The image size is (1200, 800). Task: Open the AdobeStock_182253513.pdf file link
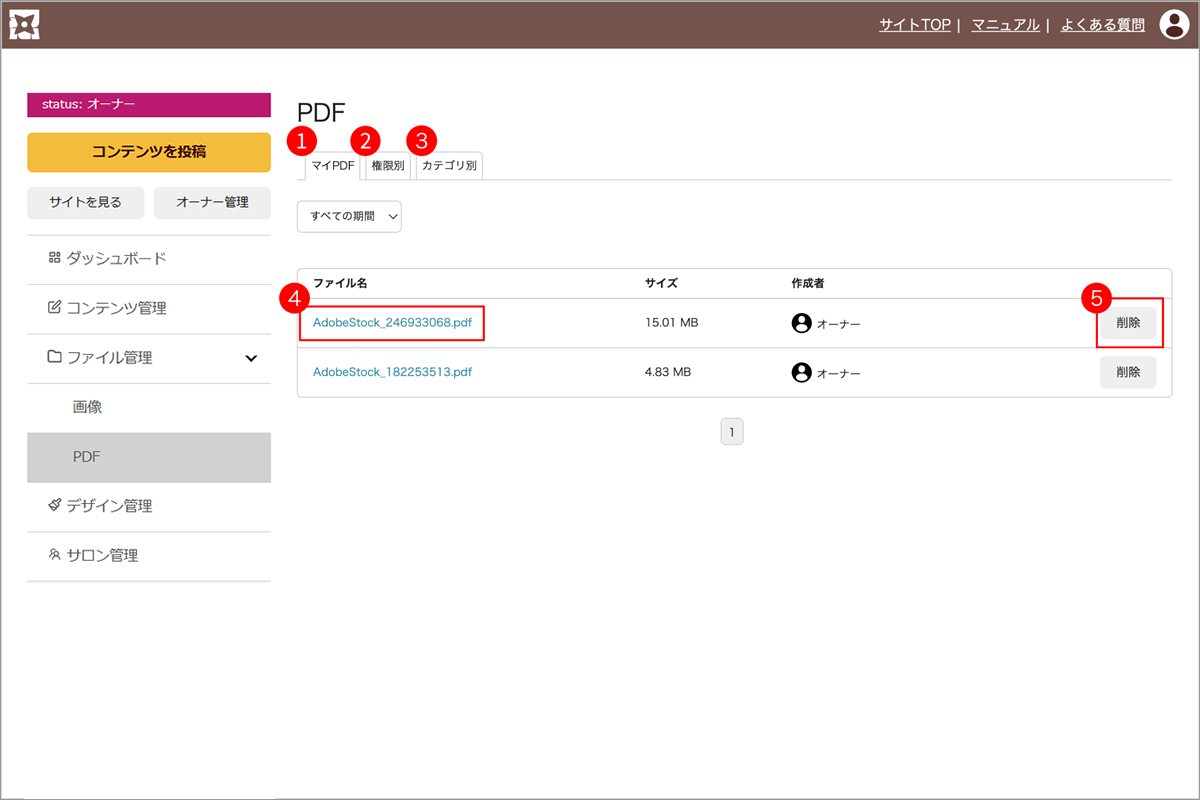pos(392,372)
